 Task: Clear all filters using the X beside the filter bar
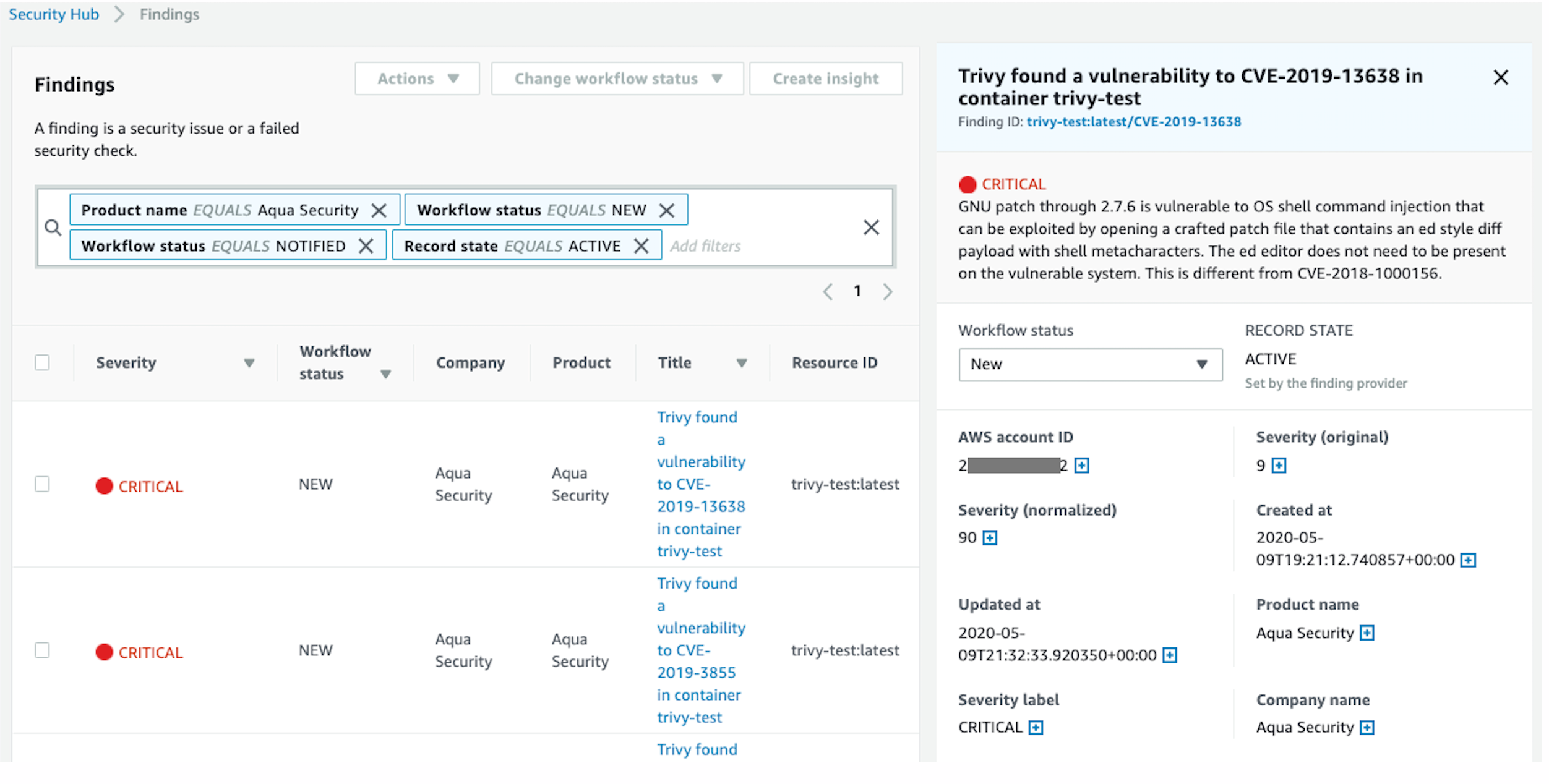coord(872,228)
